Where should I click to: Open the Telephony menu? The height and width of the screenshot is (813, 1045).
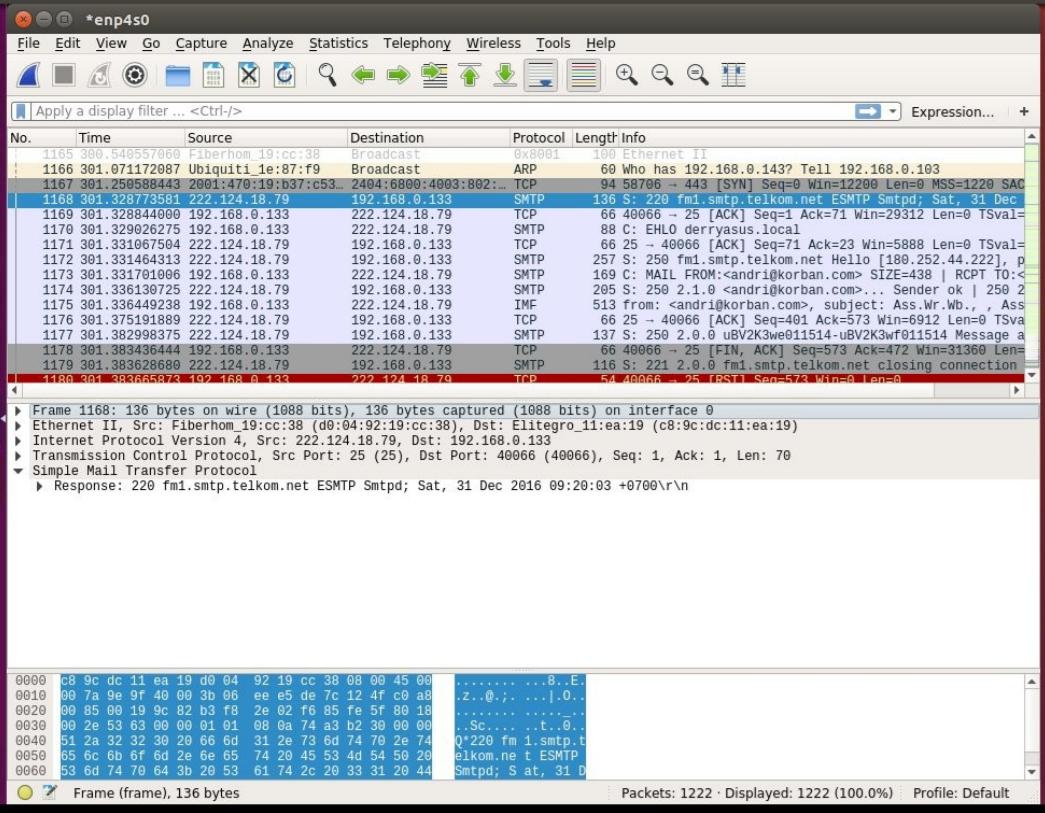(x=417, y=43)
